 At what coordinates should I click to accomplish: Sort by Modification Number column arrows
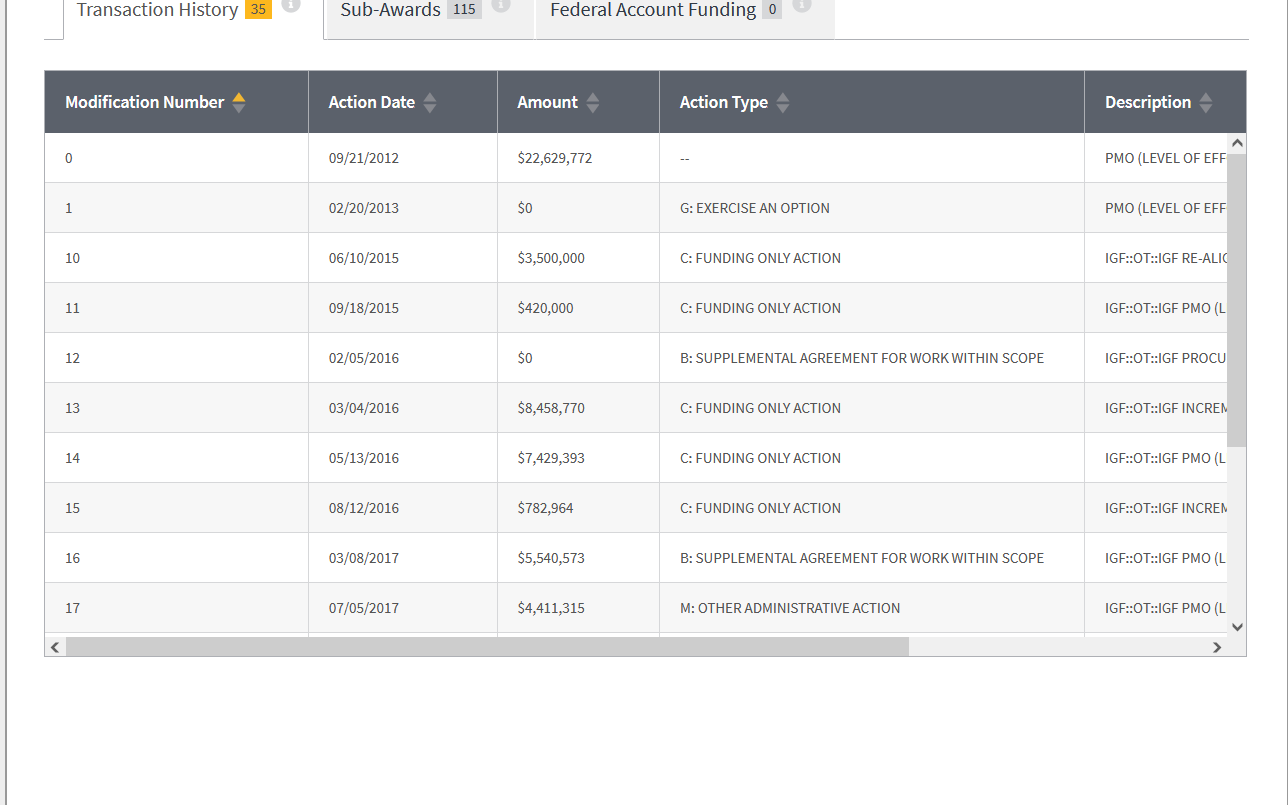[x=238, y=102]
